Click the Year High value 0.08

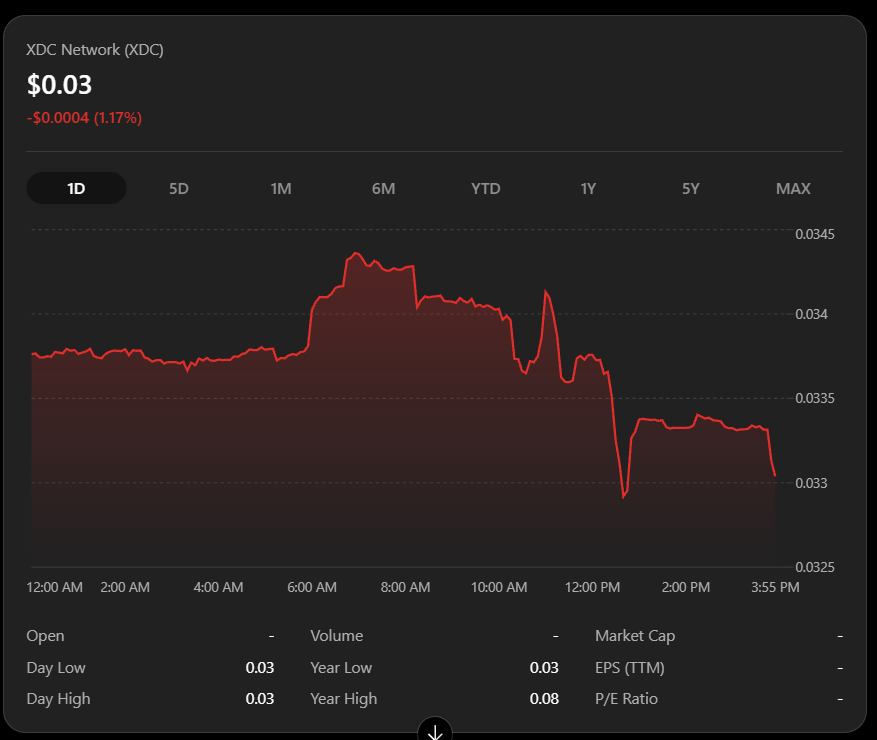point(544,699)
